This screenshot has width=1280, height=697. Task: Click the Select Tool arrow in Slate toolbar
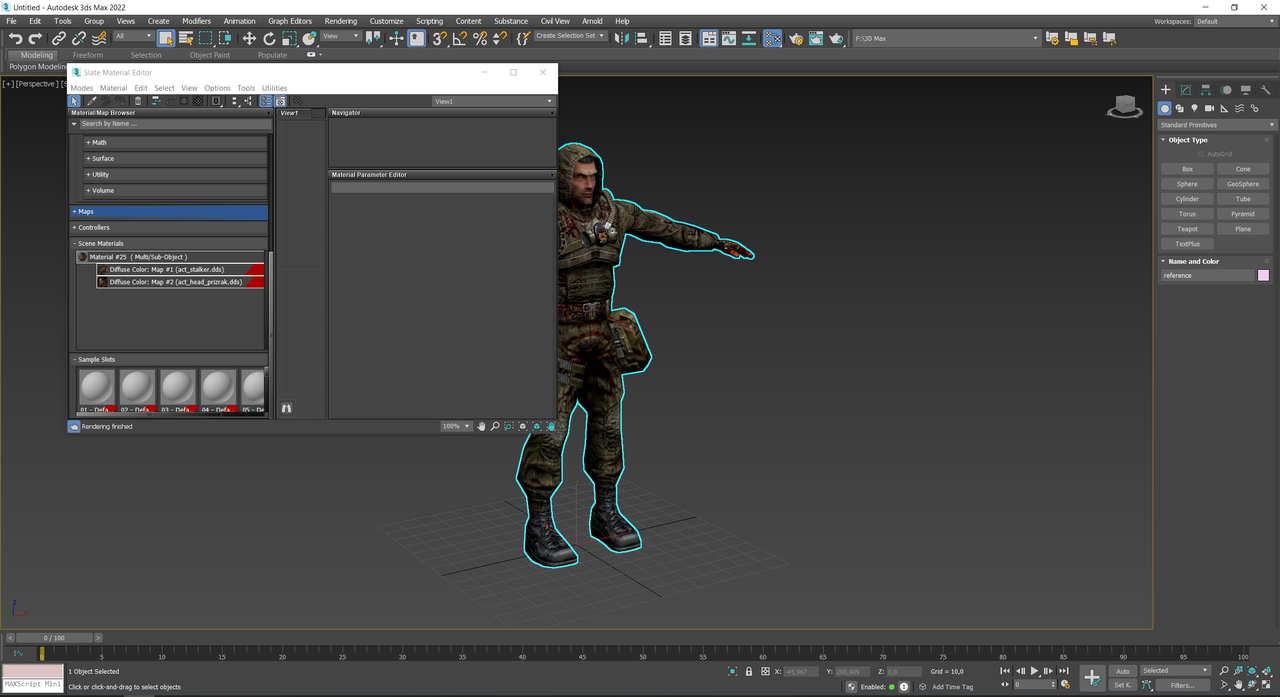click(x=74, y=101)
